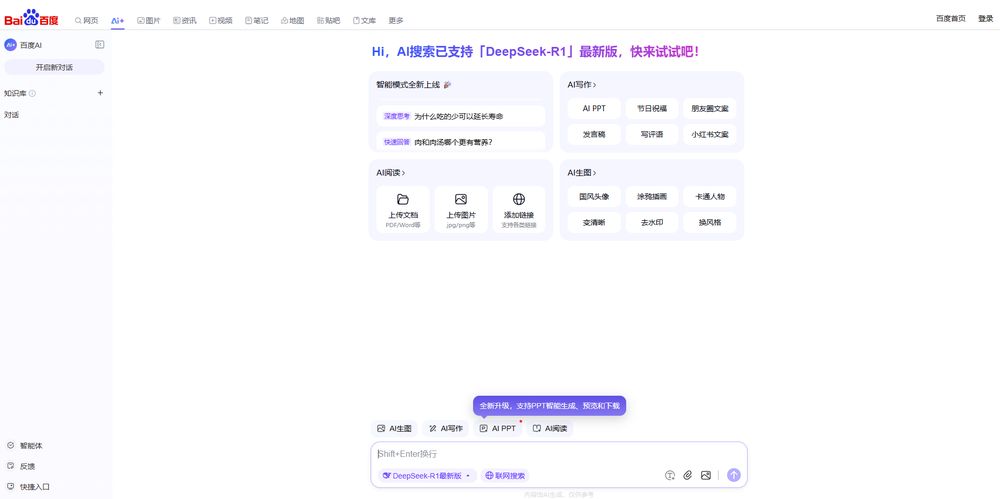Click the 上传文档 folder icon card

pyautogui.click(x=402, y=209)
